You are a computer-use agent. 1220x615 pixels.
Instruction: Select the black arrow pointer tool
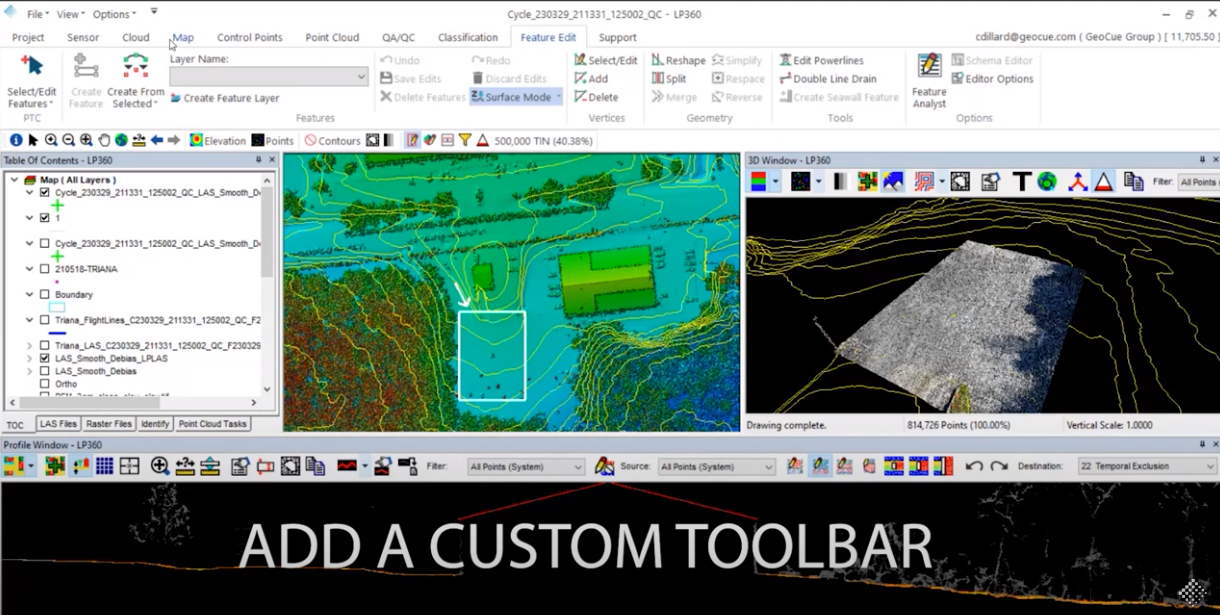point(33,141)
